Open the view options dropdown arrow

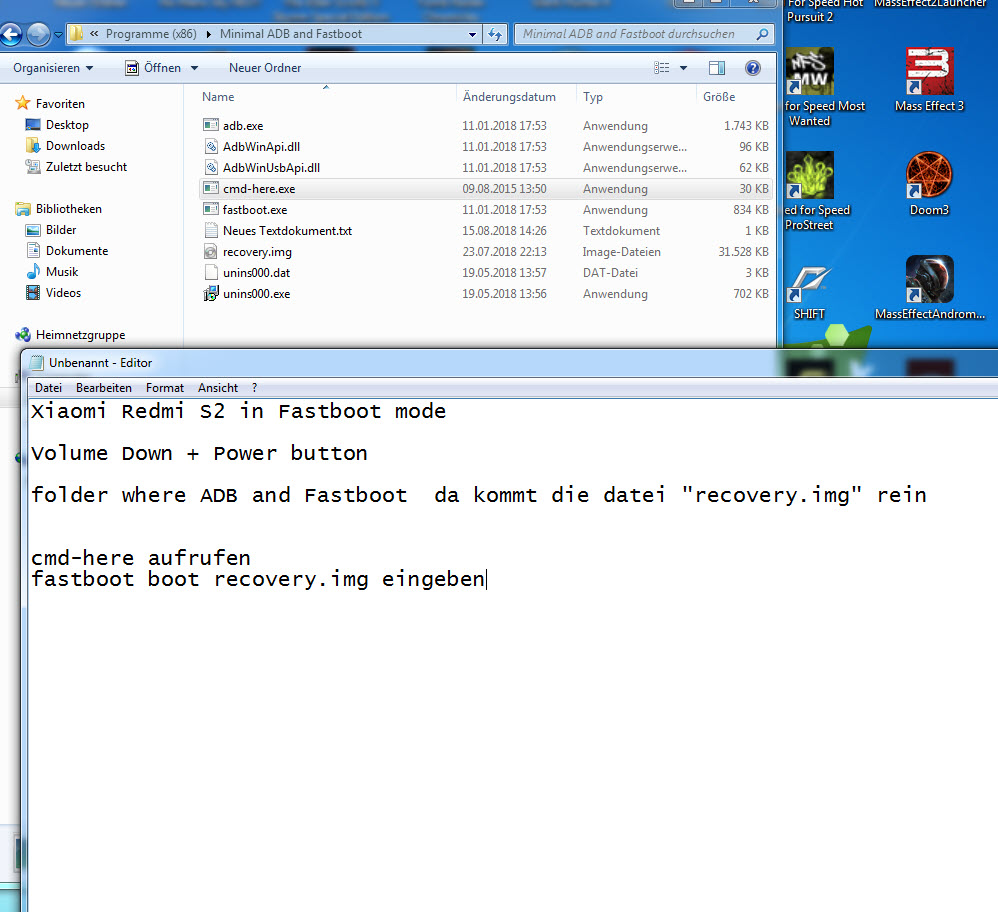(x=684, y=68)
